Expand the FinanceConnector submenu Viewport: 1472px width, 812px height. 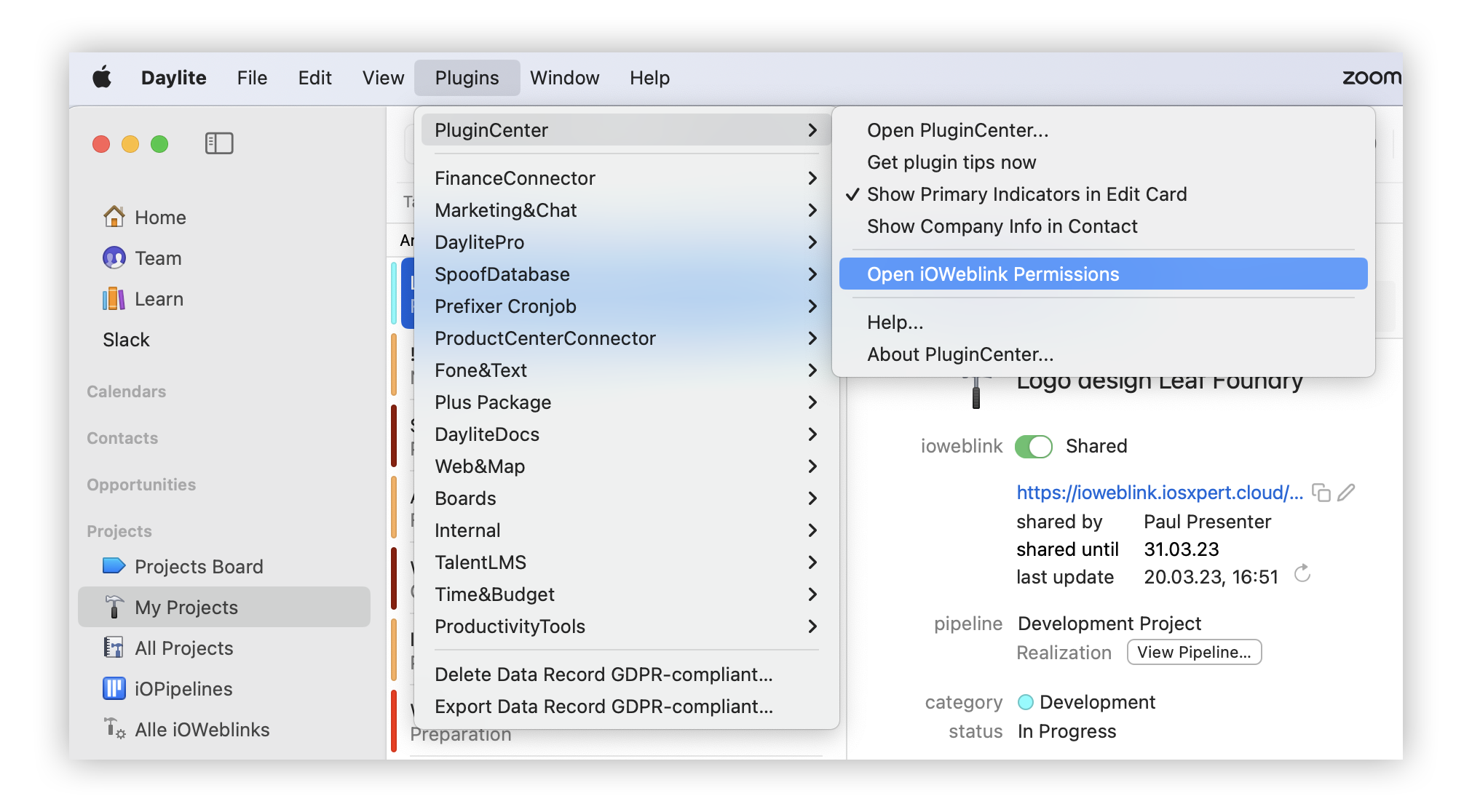point(627,178)
